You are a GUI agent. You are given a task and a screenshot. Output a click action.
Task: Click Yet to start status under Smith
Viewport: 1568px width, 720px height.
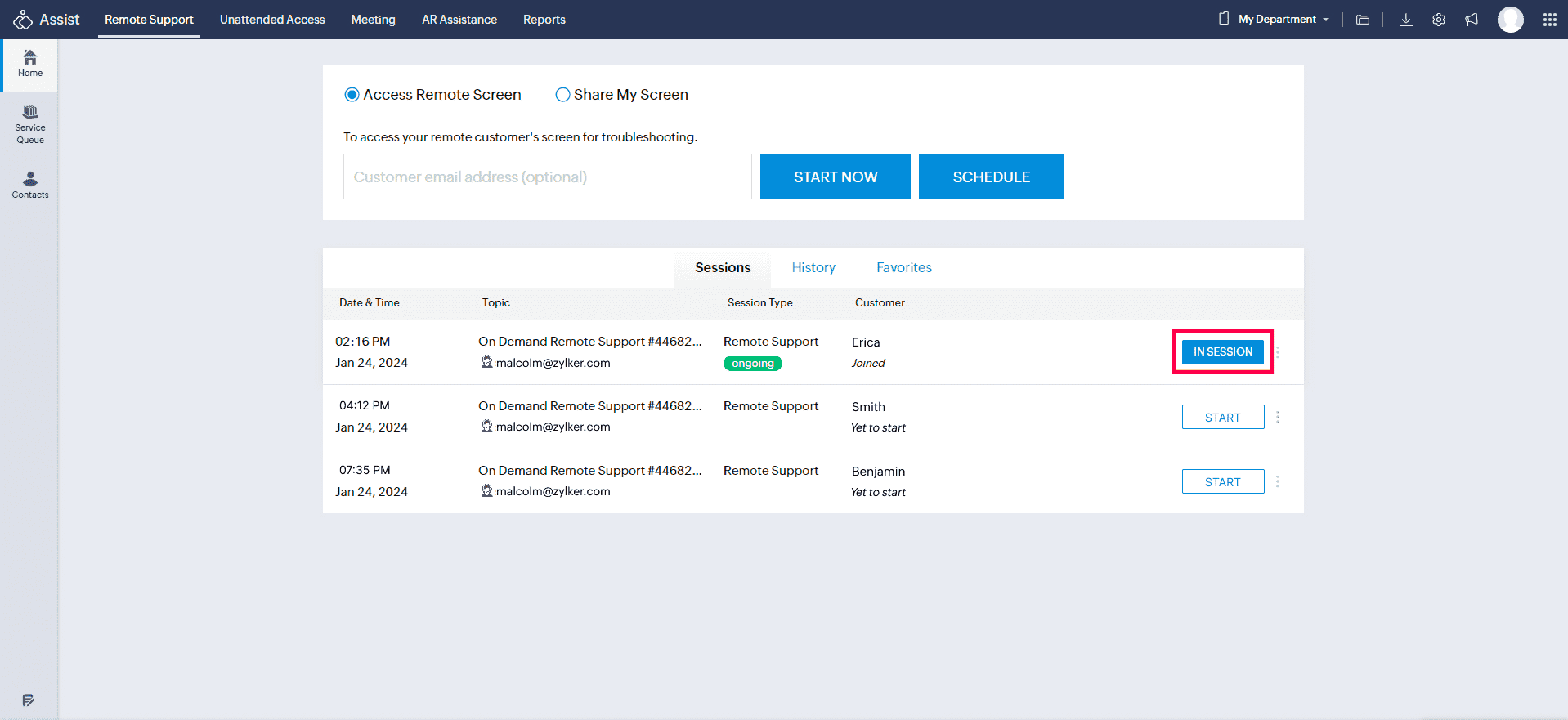pyautogui.click(x=878, y=427)
